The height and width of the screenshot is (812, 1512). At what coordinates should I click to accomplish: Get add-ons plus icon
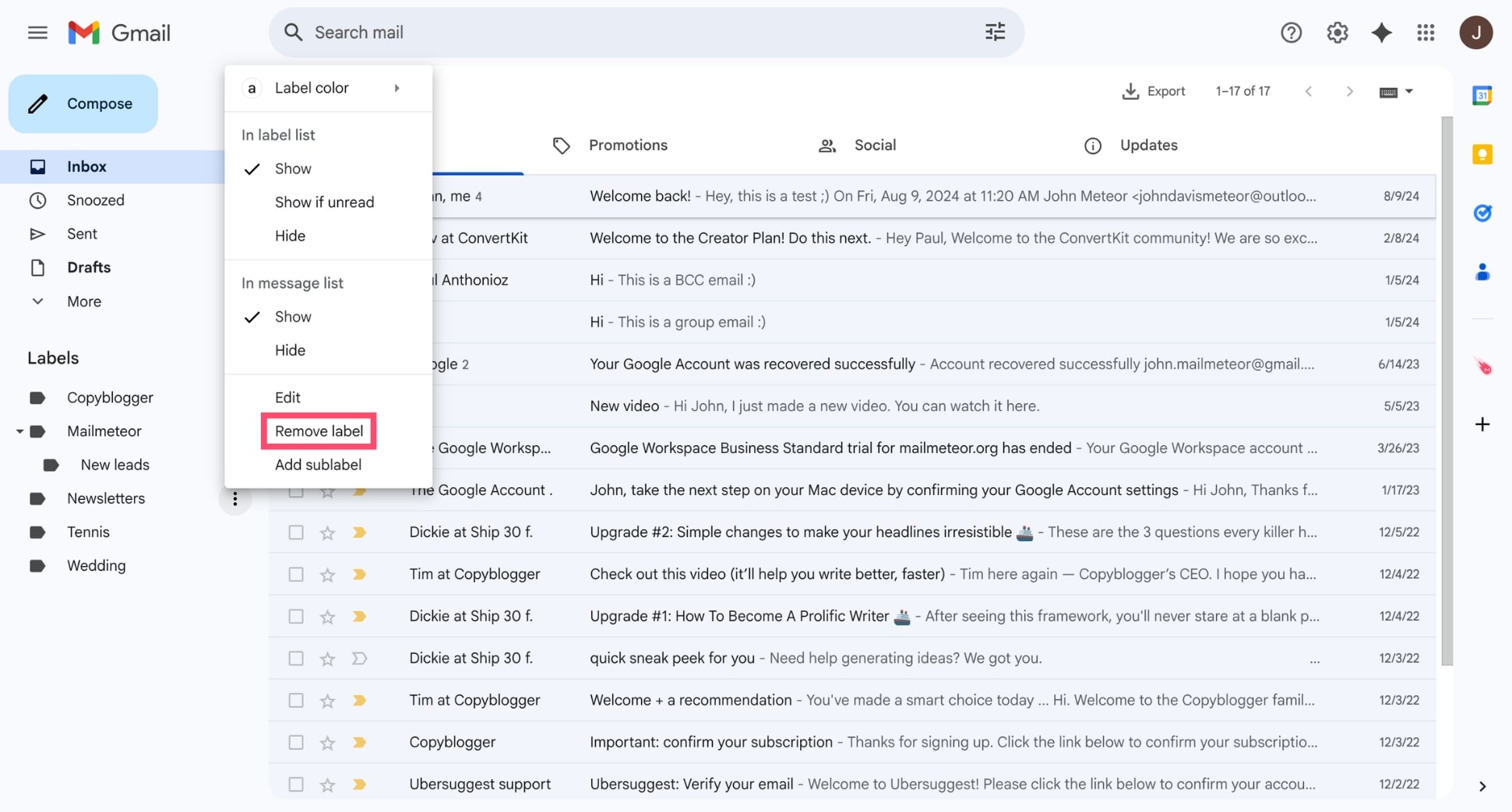click(1482, 424)
